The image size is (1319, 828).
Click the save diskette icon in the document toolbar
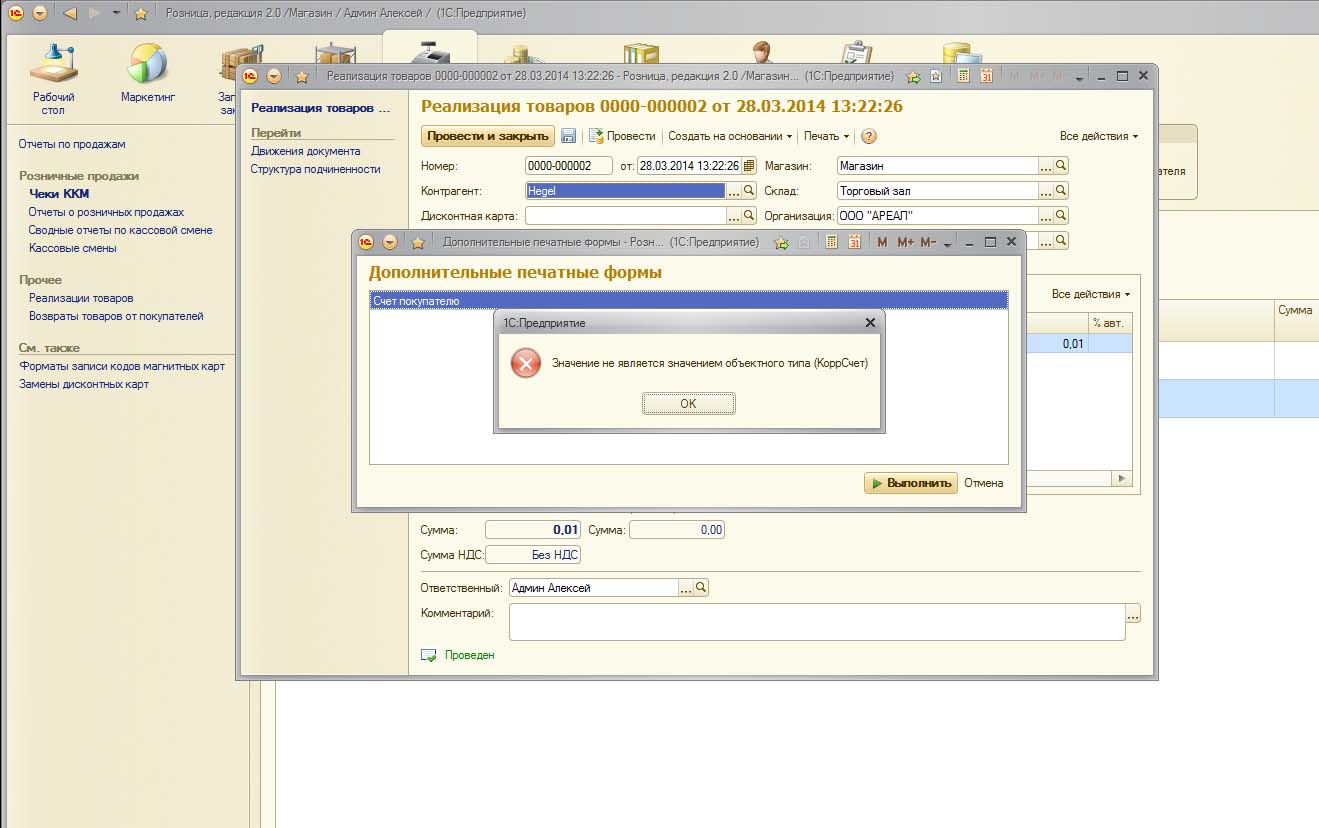tap(568, 136)
